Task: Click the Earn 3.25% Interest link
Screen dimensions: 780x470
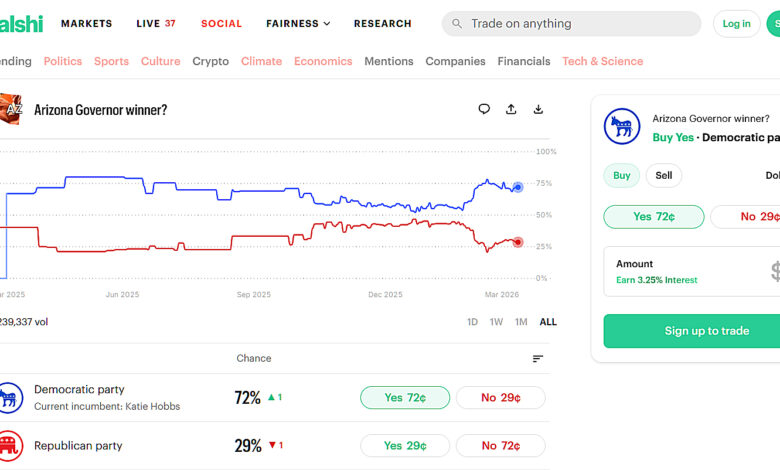Action: coord(657,280)
